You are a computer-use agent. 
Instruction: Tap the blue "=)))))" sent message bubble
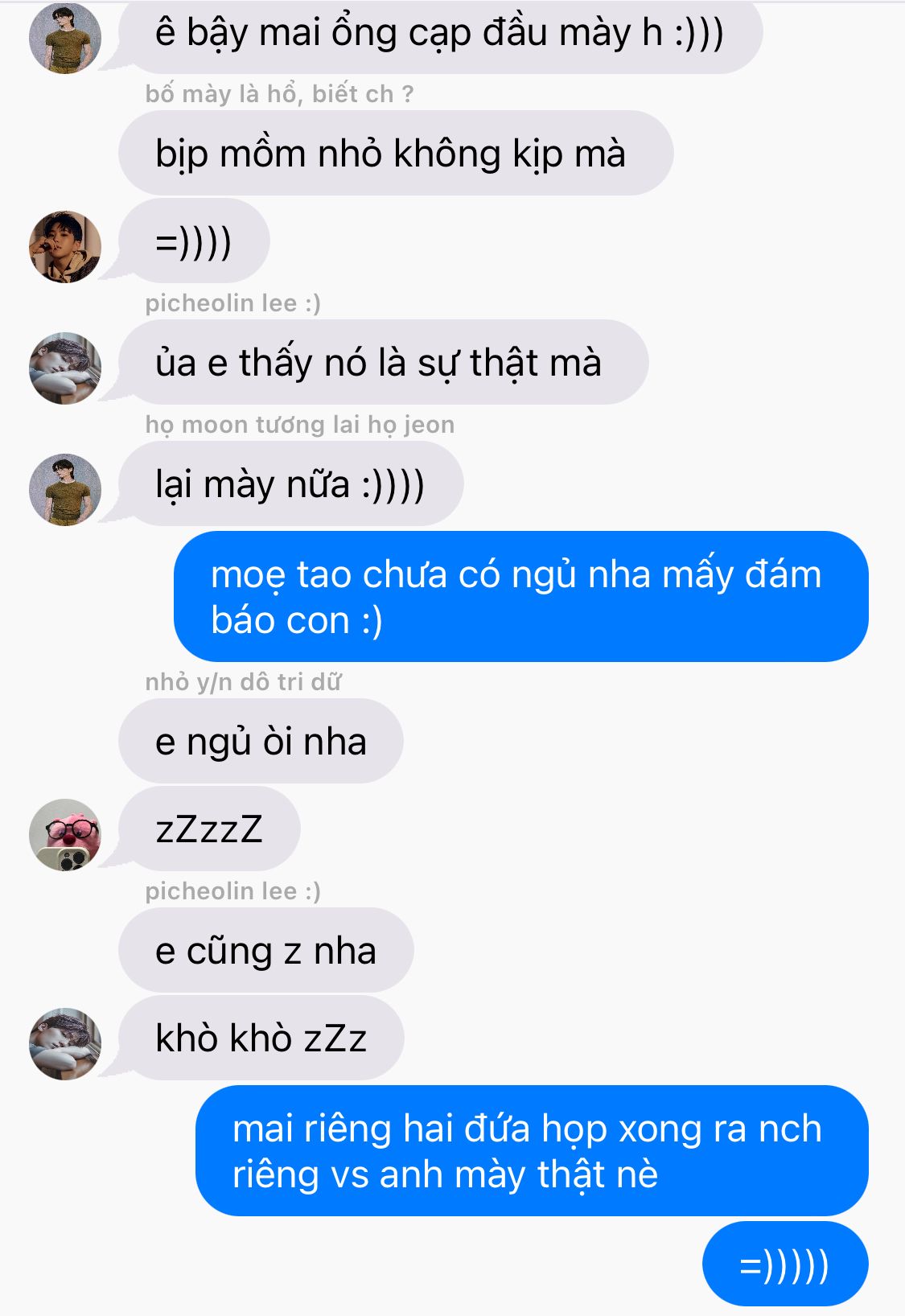(785, 1264)
